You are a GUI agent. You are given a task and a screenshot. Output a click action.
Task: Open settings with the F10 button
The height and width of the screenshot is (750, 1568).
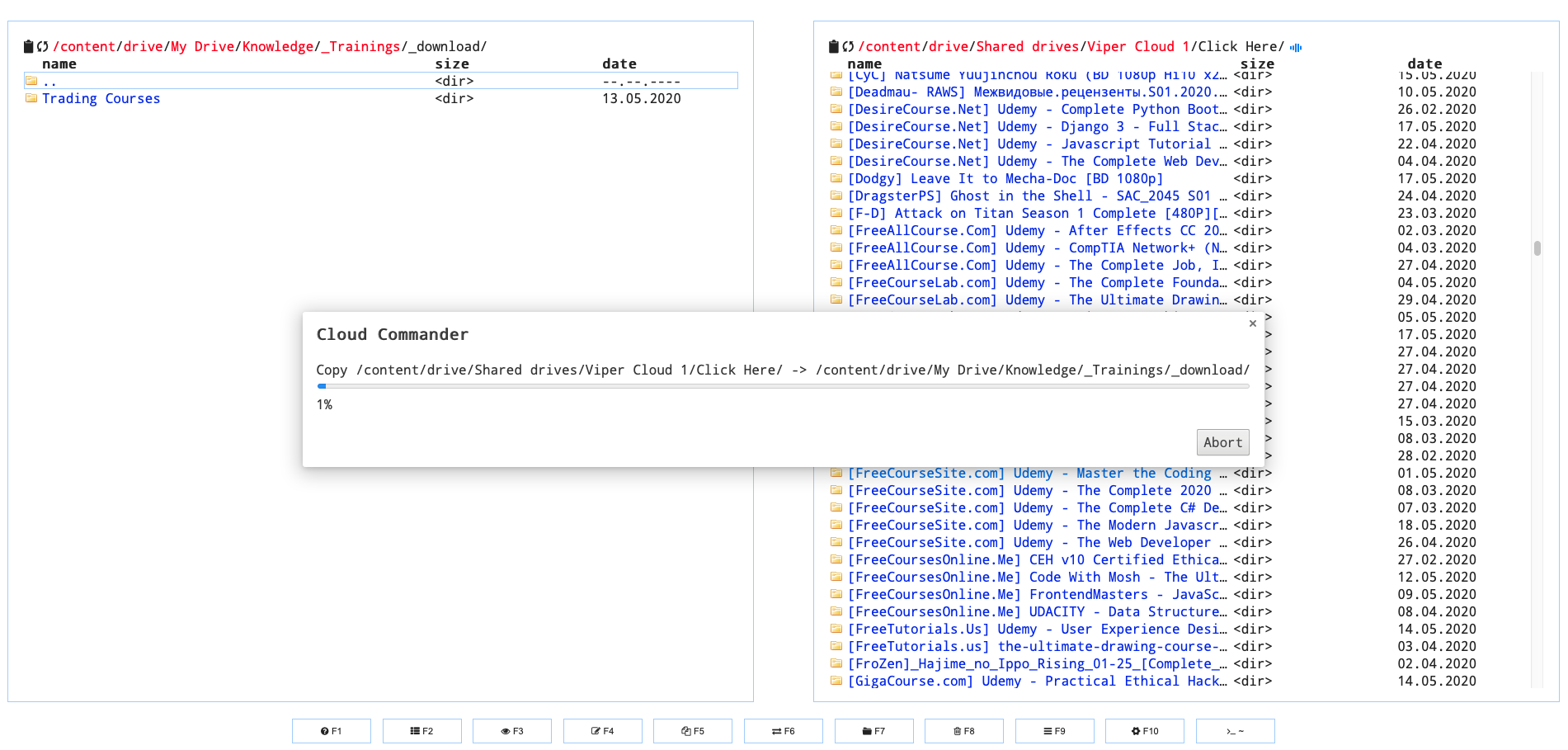(1144, 731)
